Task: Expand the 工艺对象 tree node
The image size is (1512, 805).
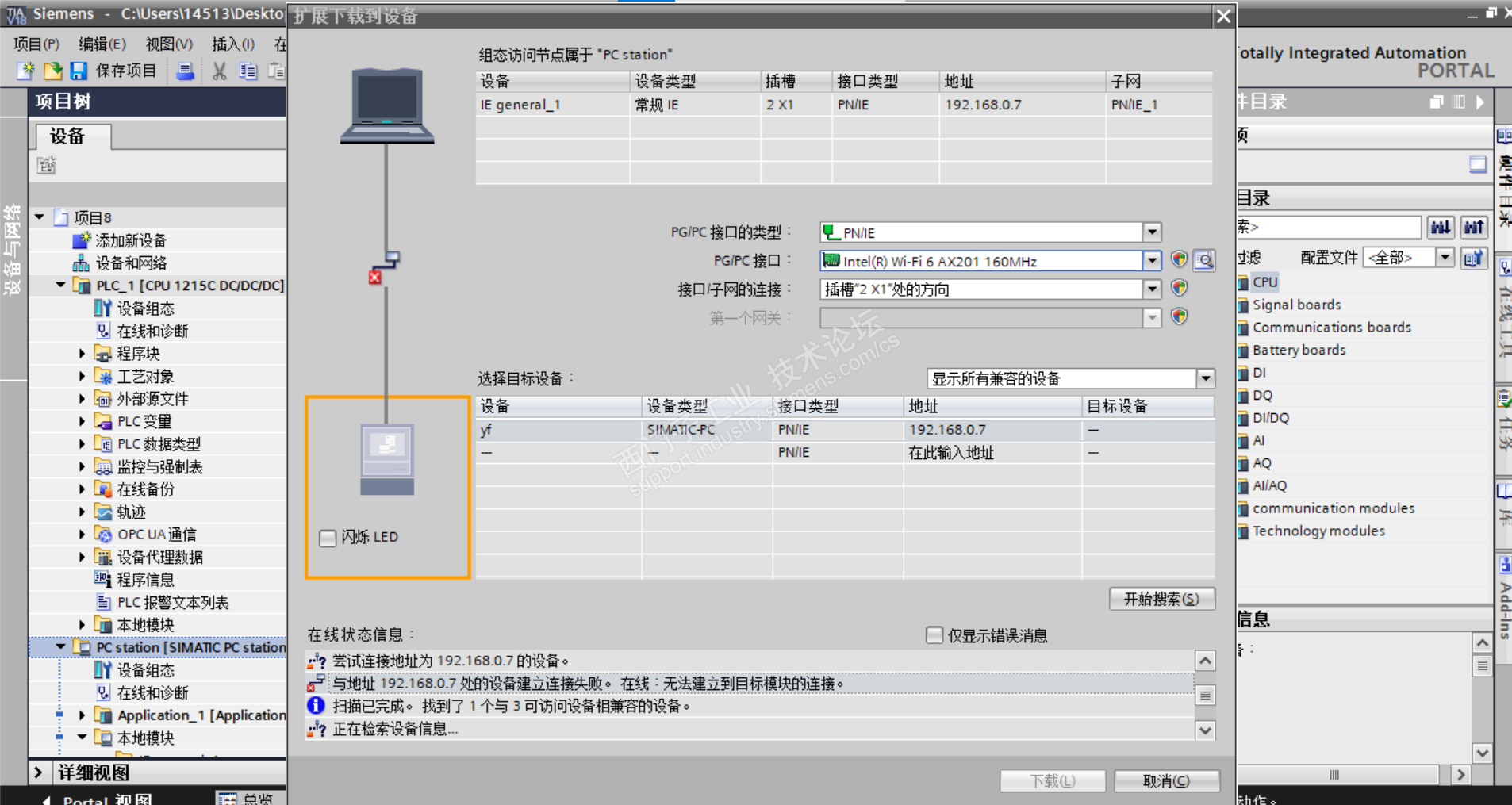Action: pyautogui.click(x=83, y=376)
